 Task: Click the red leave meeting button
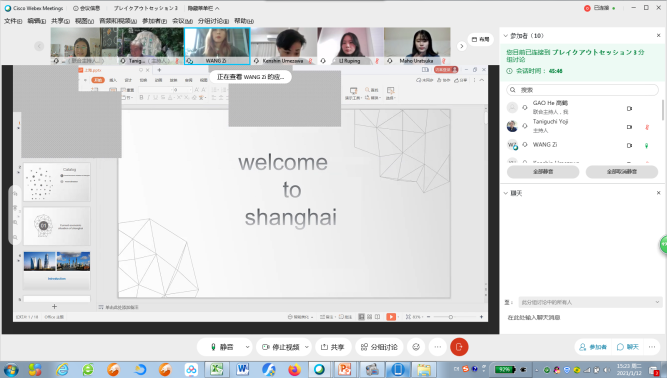tap(459, 347)
